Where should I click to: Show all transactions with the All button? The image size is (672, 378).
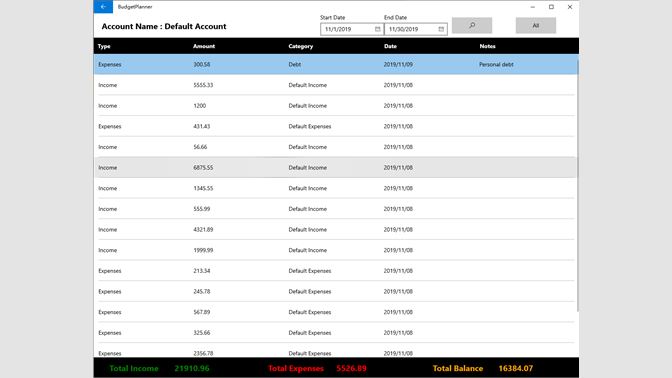(536, 25)
